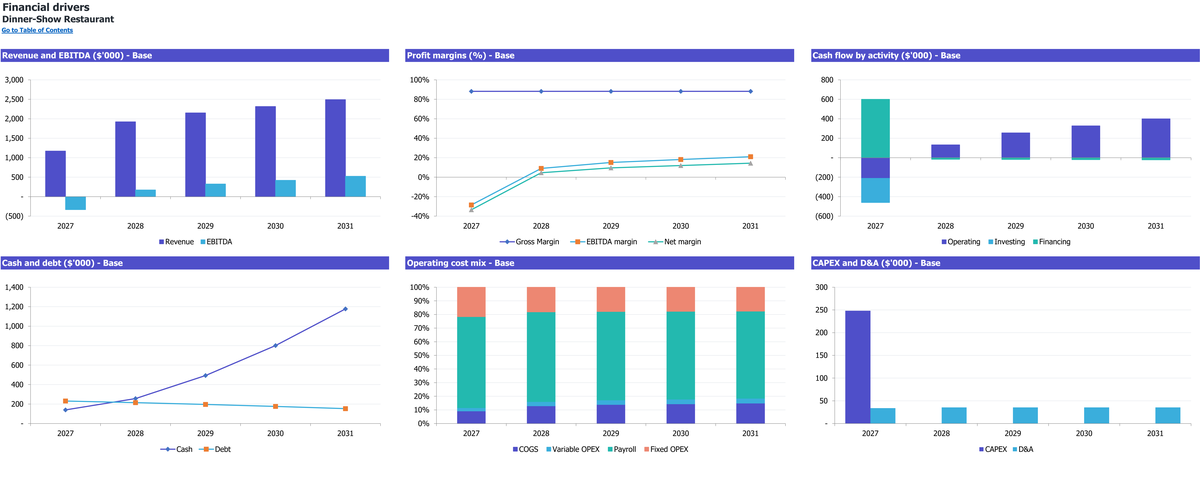
Task: Open the Go to Table of Contents link
Action: (x=37, y=31)
